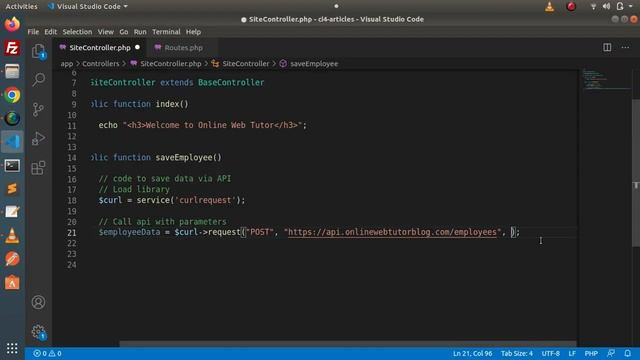Open the Help menu
Screen dimensions: 640x360
coord(193,32)
